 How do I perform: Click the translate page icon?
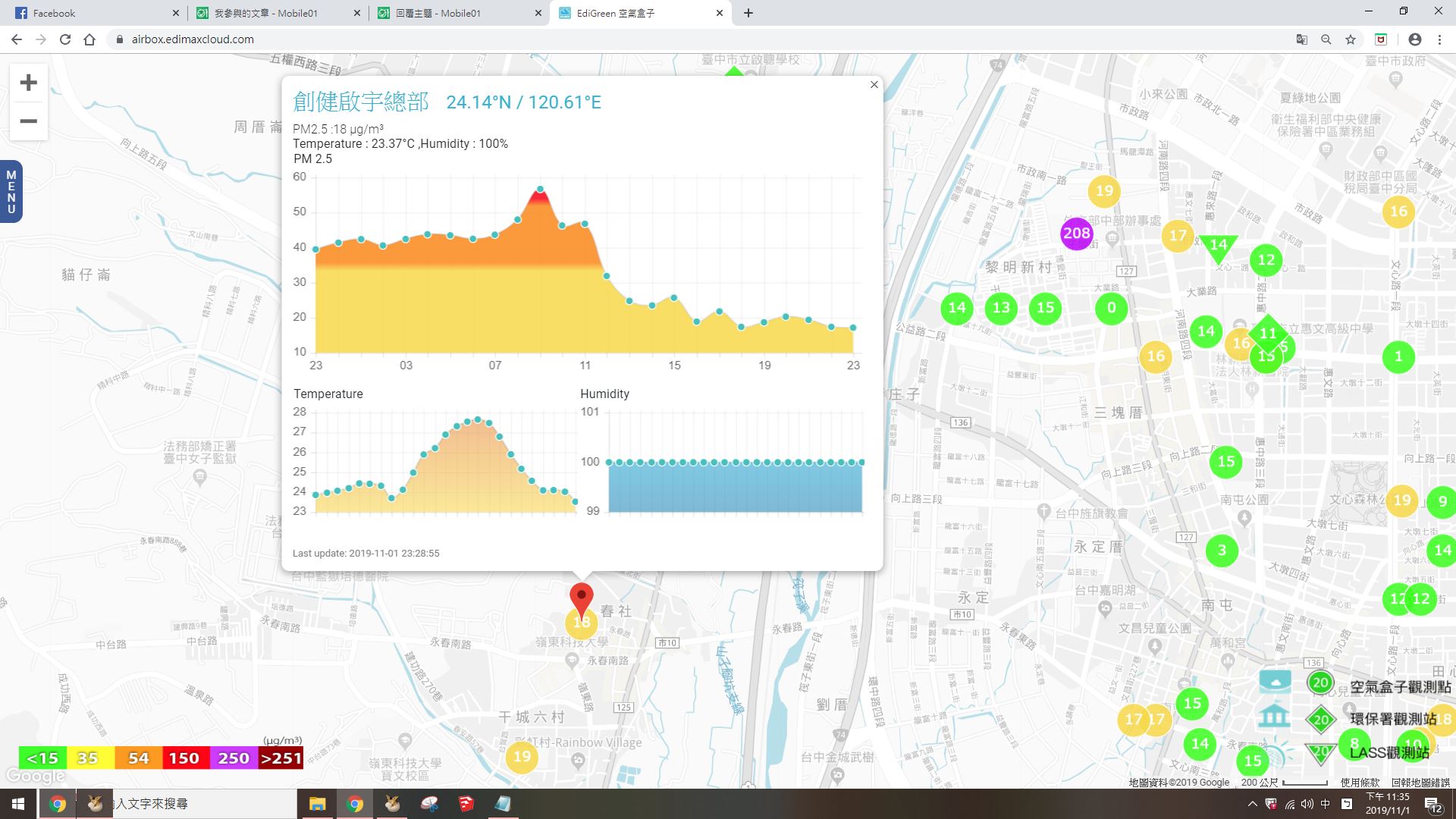click(x=1302, y=39)
